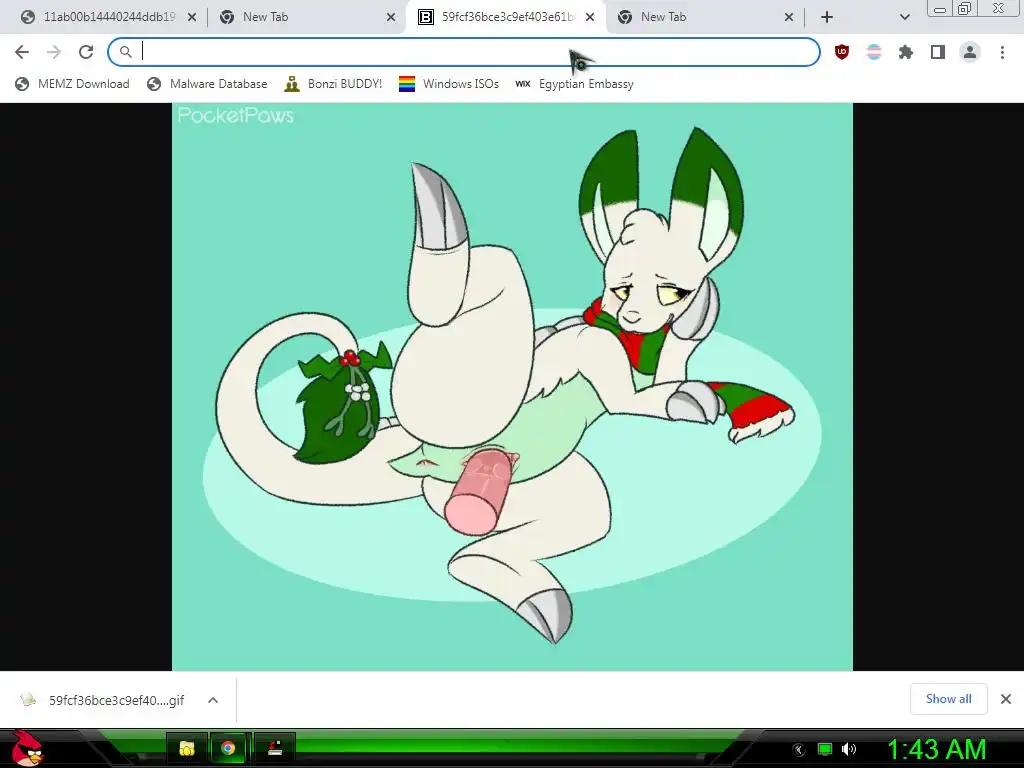The width and height of the screenshot is (1024, 768).
Task: Reload the current page
Action: (x=86, y=52)
